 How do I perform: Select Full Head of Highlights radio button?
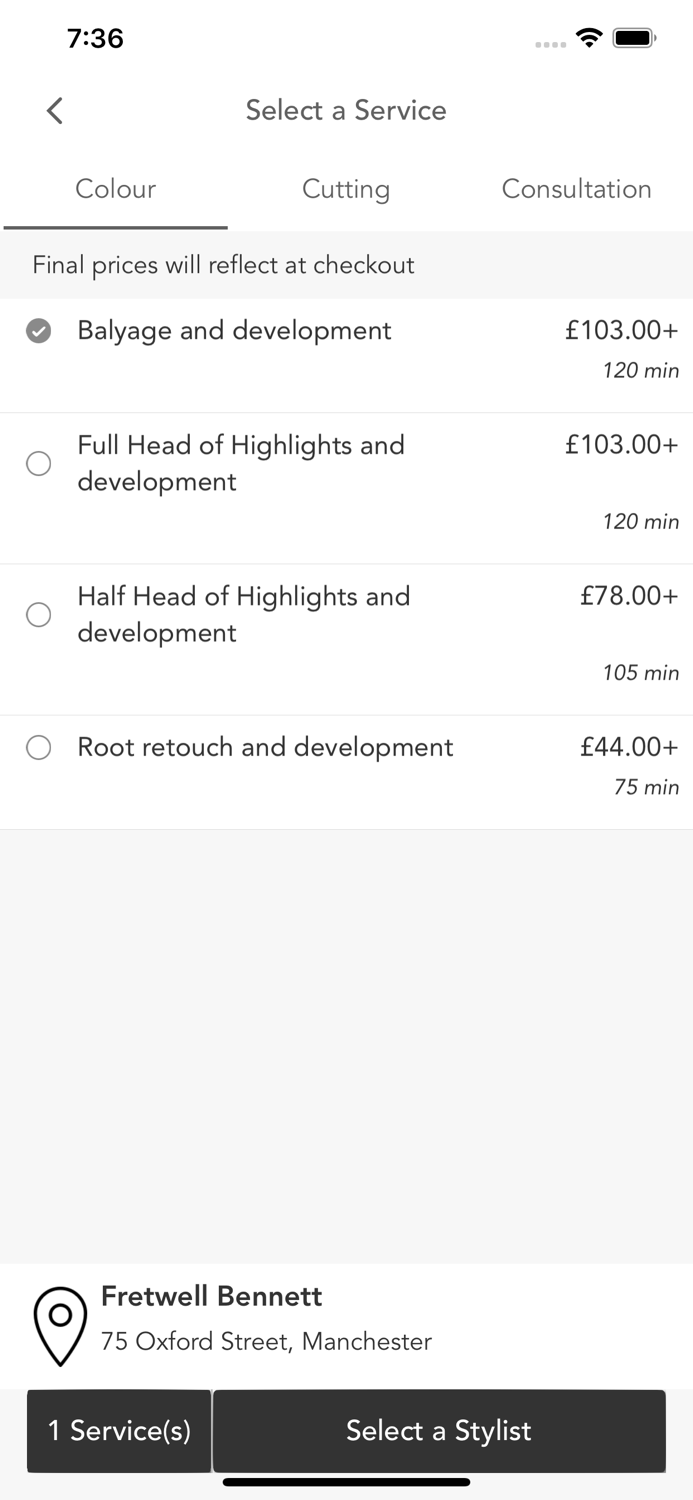pyautogui.click(x=39, y=463)
